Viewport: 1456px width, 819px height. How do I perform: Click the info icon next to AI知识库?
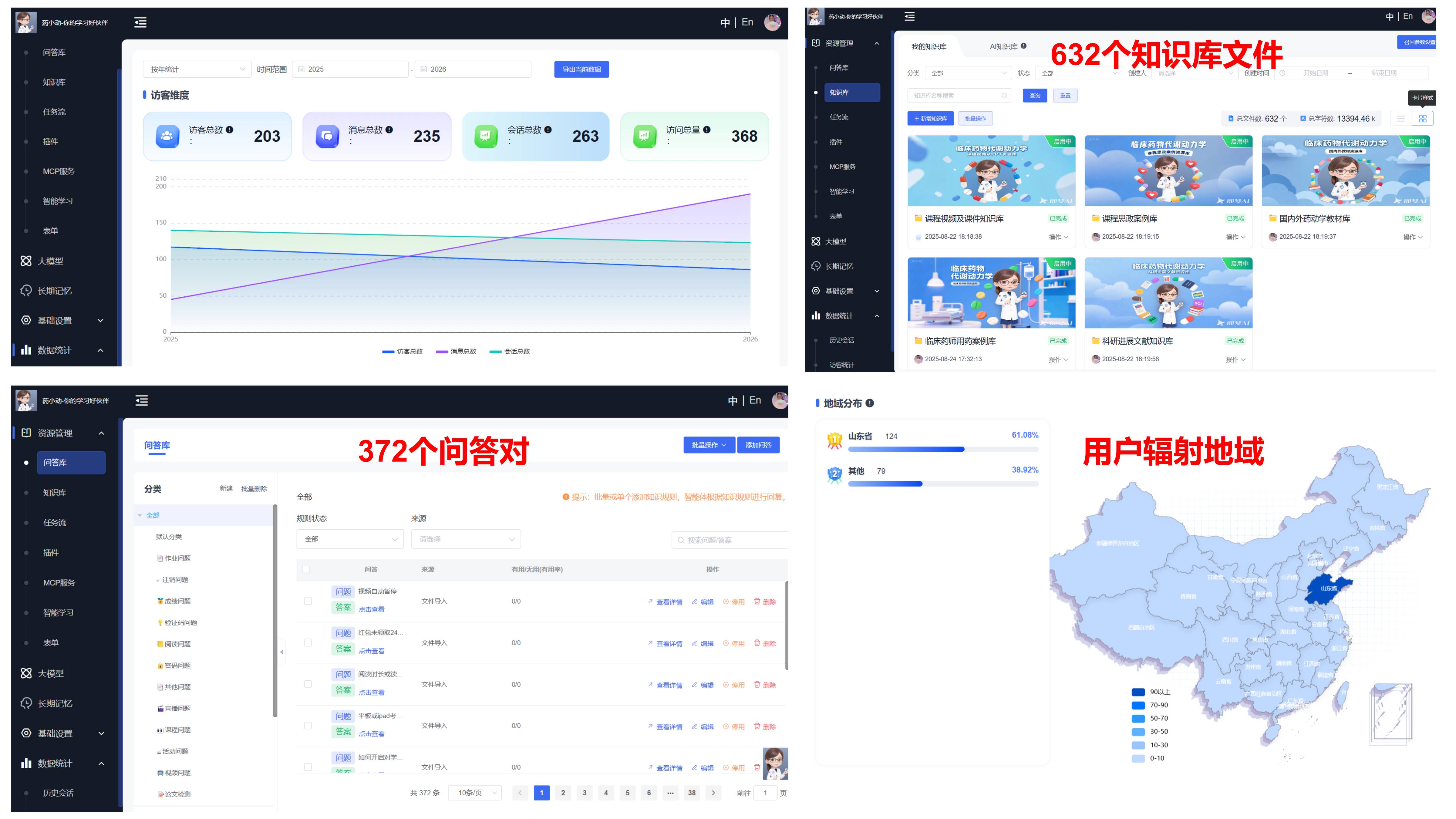tap(1024, 46)
